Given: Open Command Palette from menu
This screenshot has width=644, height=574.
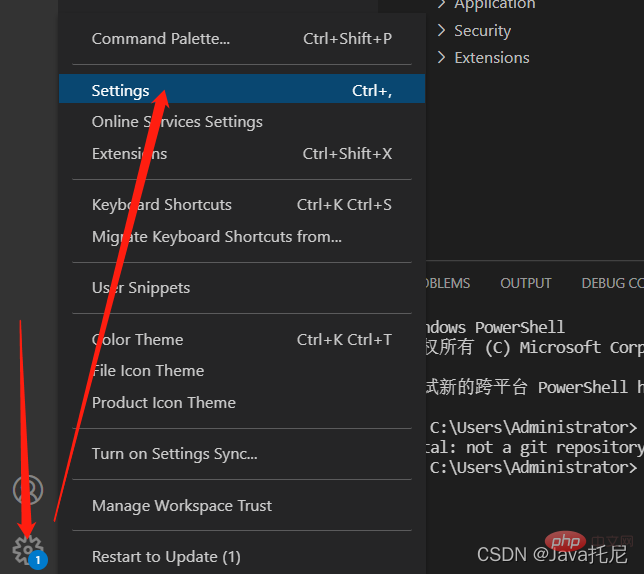Looking at the screenshot, I should 242,39.
